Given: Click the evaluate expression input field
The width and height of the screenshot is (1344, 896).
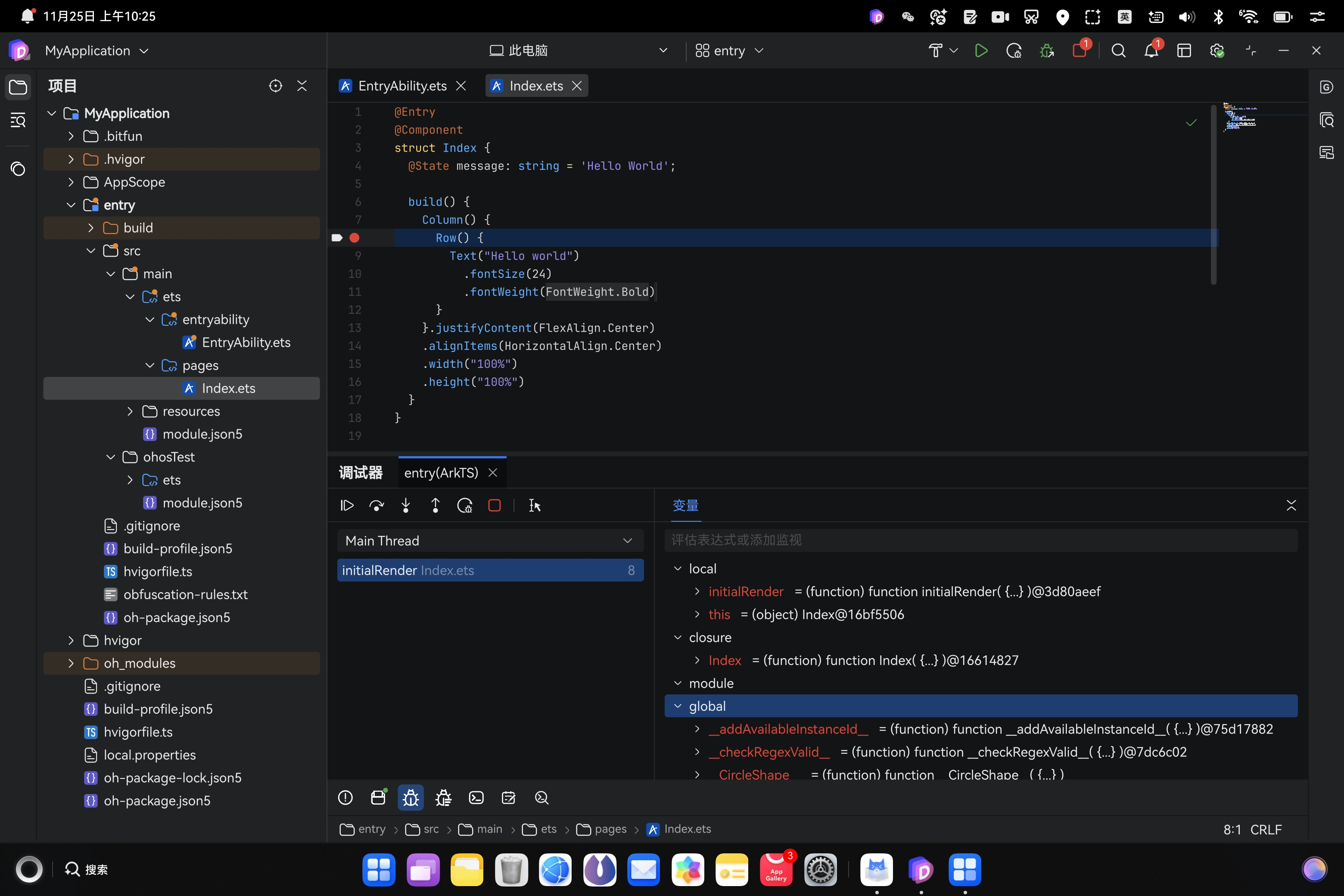Looking at the screenshot, I should point(980,540).
